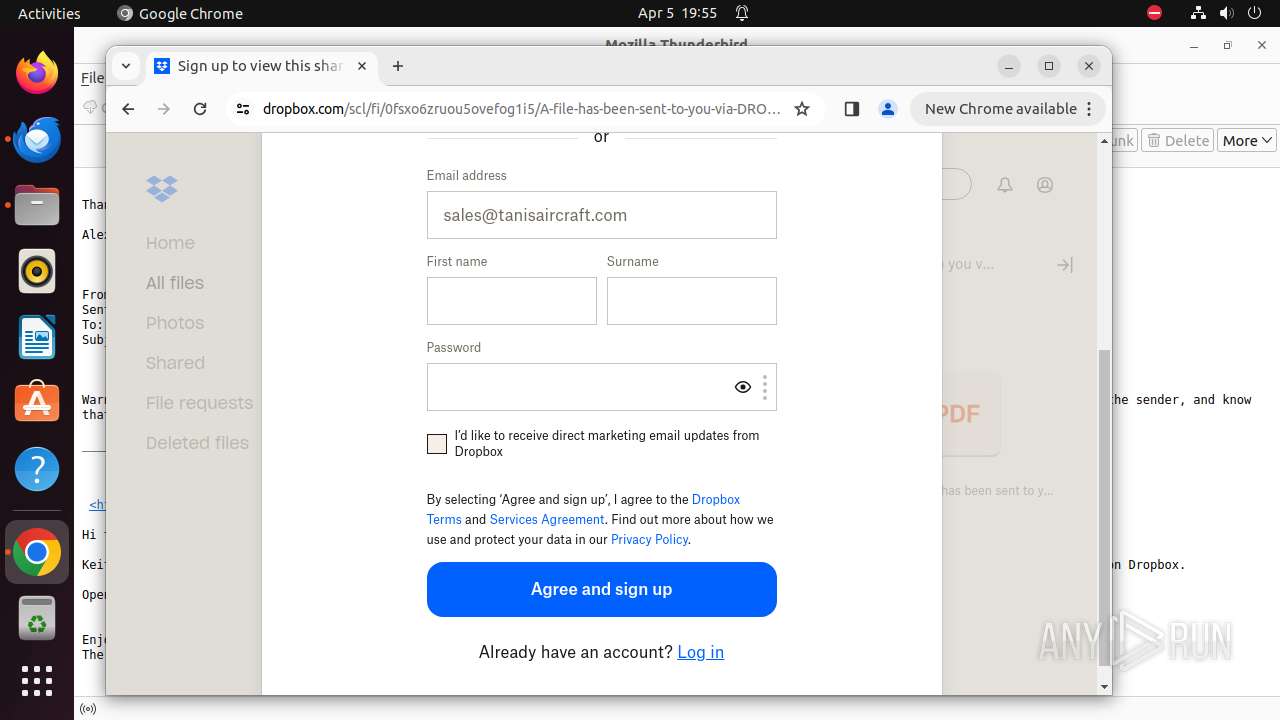Viewport: 1280px width, 720px height.
Task: Open Dropbox notifications bell
Action: tap(1005, 185)
